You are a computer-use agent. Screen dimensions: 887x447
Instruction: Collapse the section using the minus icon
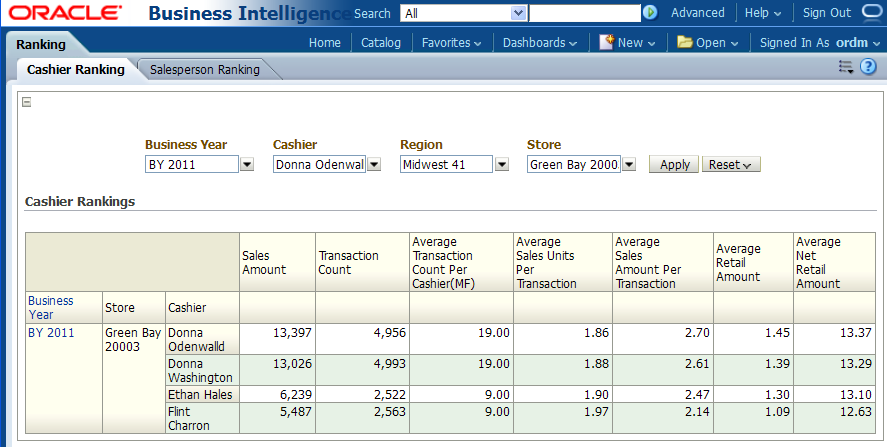tap(27, 101)
